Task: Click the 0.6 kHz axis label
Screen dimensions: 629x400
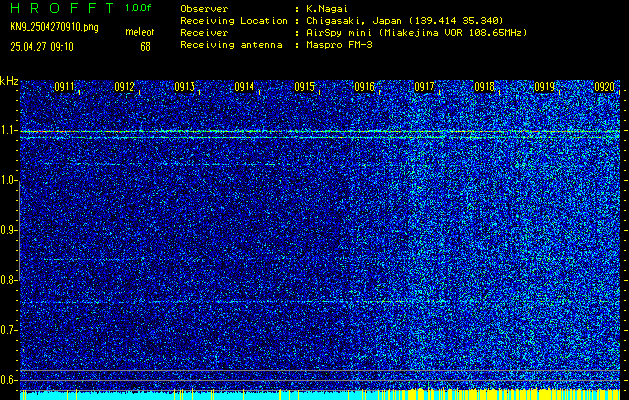Action: [x=9, y=380]
